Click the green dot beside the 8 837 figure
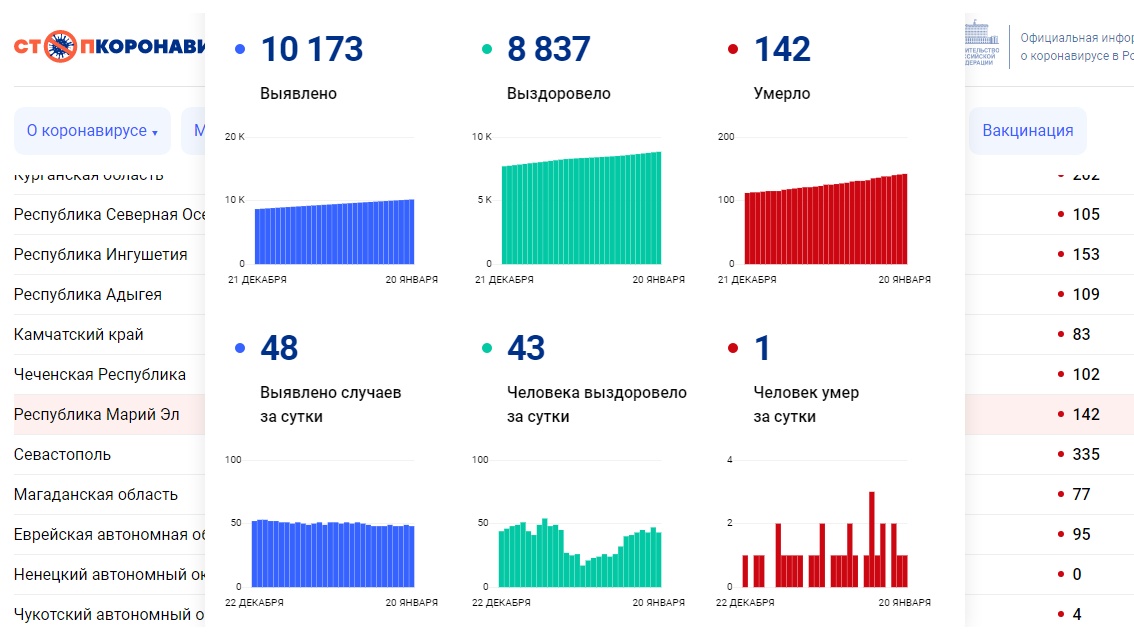This screenshot has height=640, width=1134. 487,48
